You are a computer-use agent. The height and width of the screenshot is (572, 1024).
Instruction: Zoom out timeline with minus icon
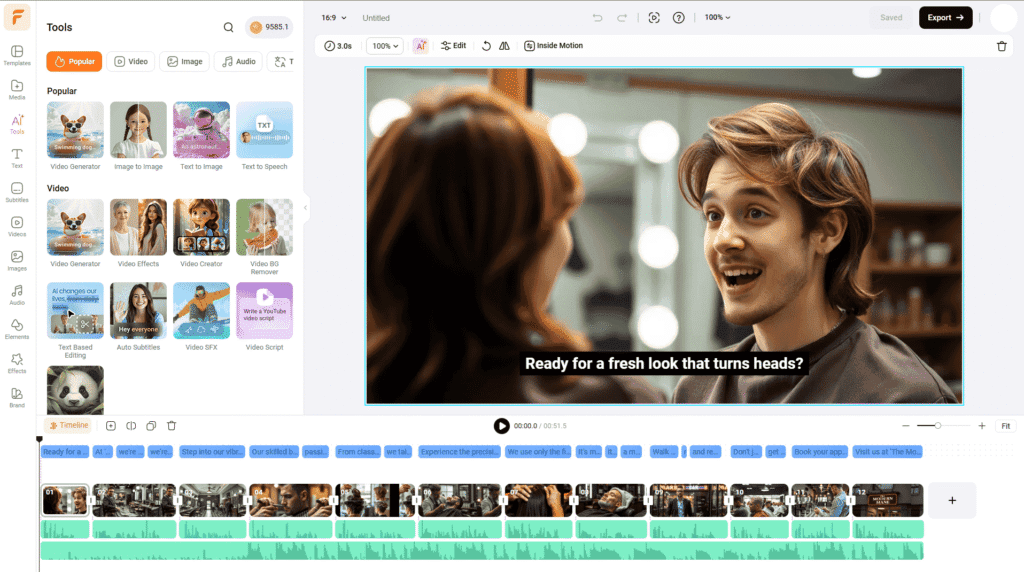tap(906, 426)
